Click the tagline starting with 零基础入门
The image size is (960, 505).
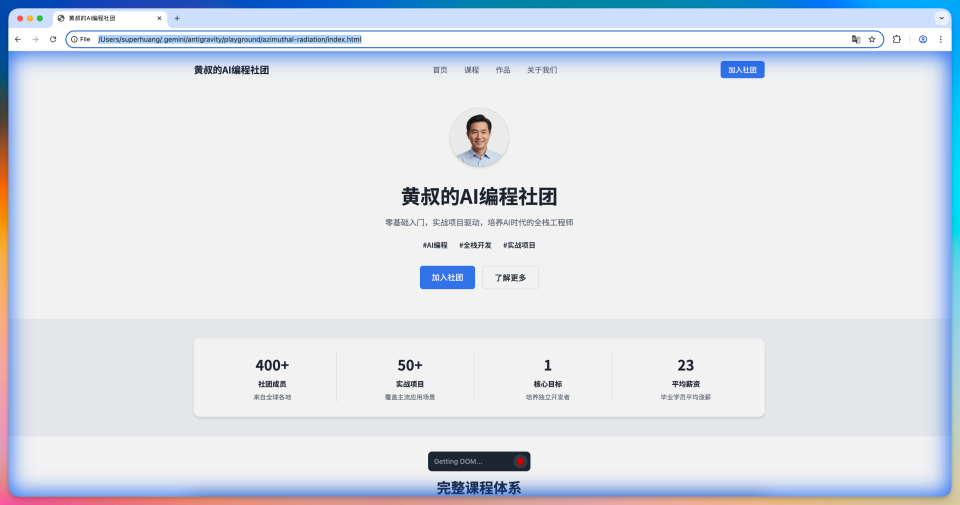point(479,223)
